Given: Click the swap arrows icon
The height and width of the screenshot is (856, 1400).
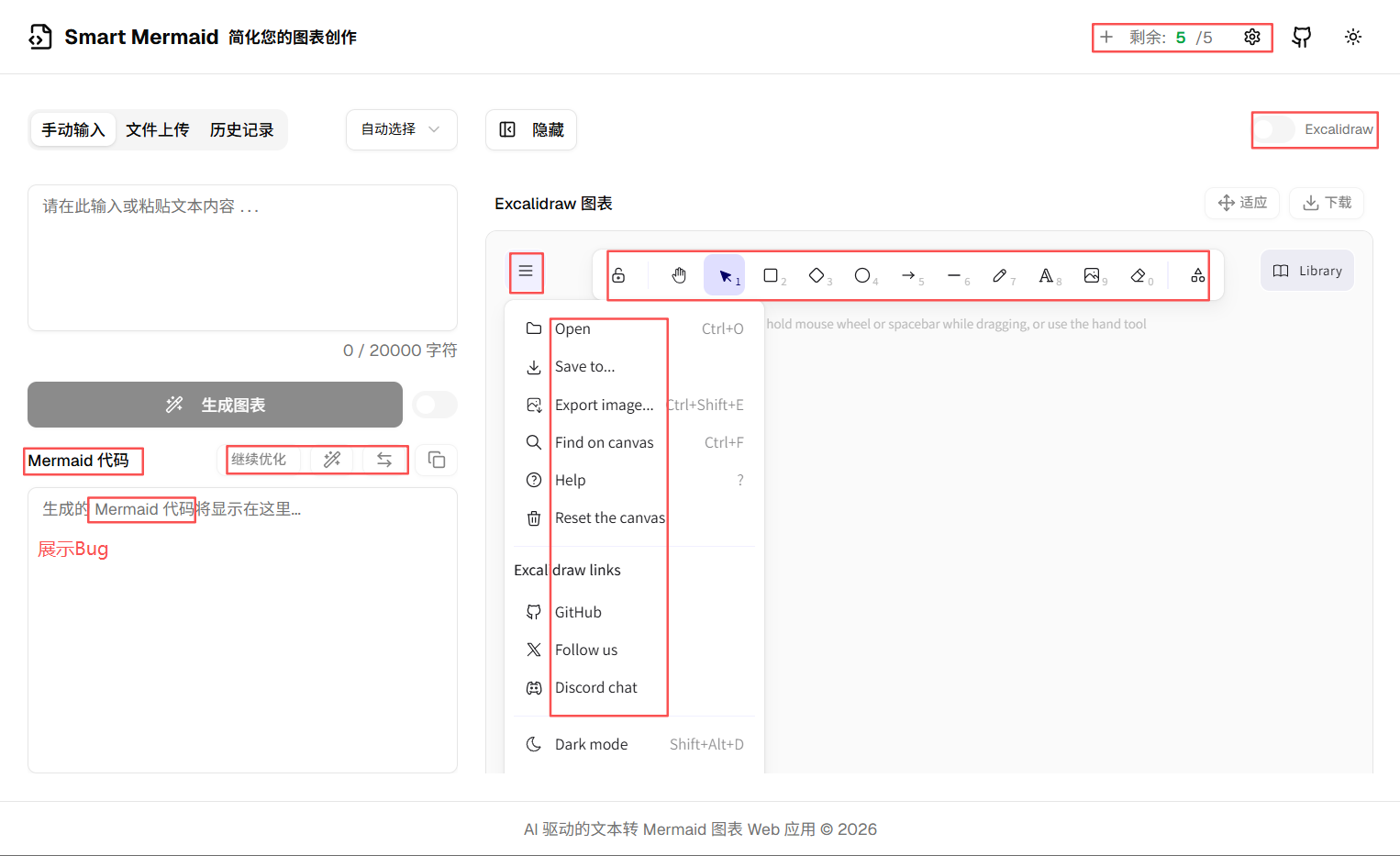Looking at the screenshot, I should pyautogui.click(x=384, y=460).
